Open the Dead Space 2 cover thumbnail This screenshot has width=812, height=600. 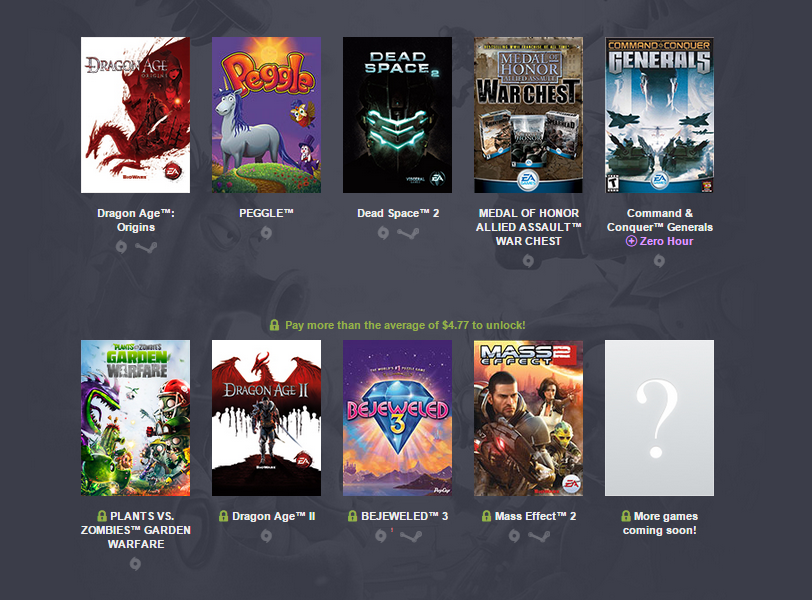pos(397,115)
